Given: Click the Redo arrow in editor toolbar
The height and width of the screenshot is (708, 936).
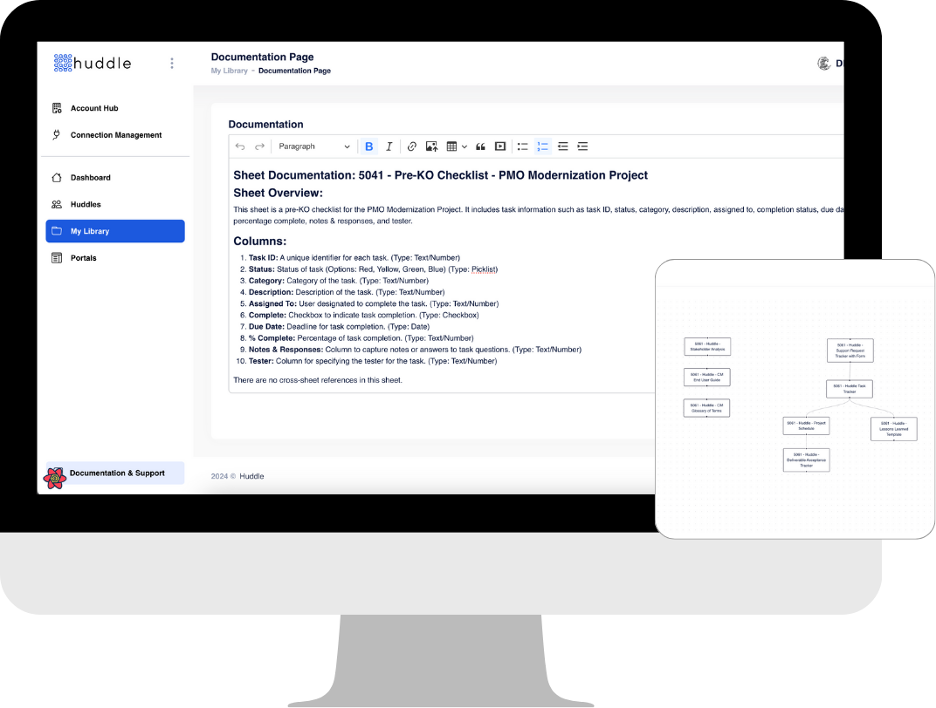Looking at the screenshot, I should pos(260,147).
